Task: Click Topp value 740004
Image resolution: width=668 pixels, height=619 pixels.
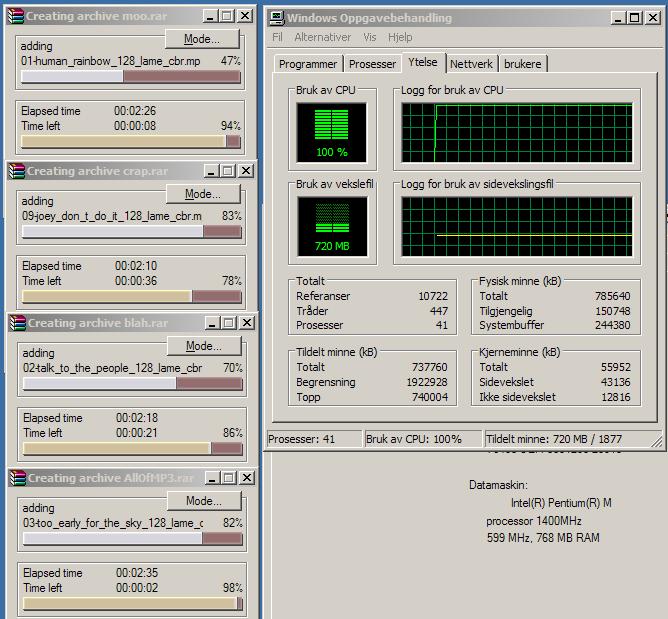Action: pyautogui.click(x=430, y=397)
